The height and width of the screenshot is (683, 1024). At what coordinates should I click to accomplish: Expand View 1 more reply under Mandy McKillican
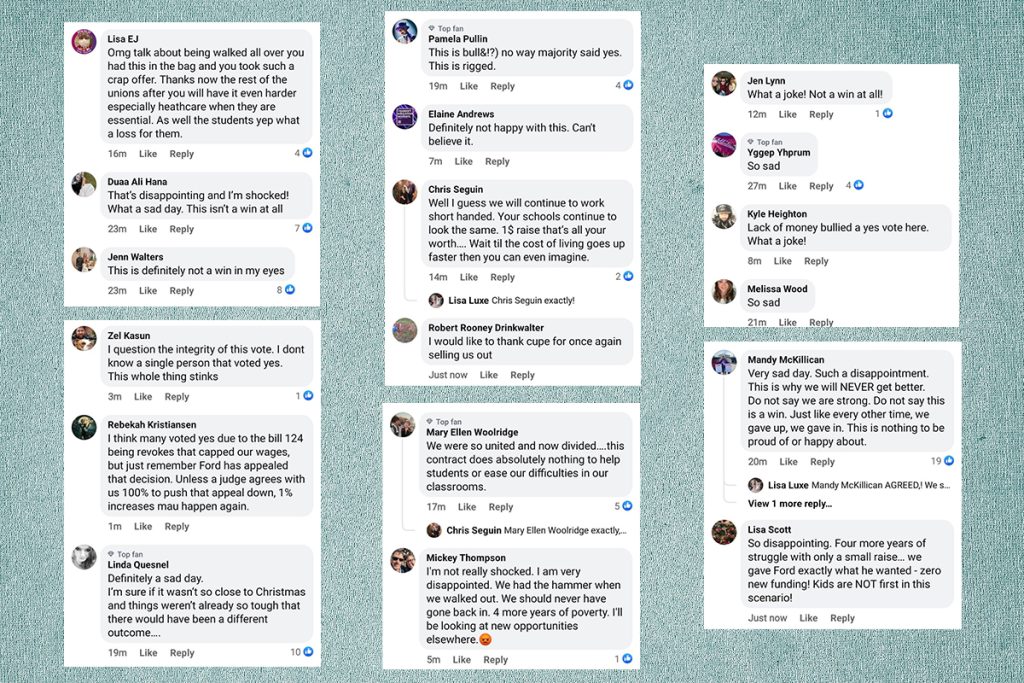(x=790, y=503)
